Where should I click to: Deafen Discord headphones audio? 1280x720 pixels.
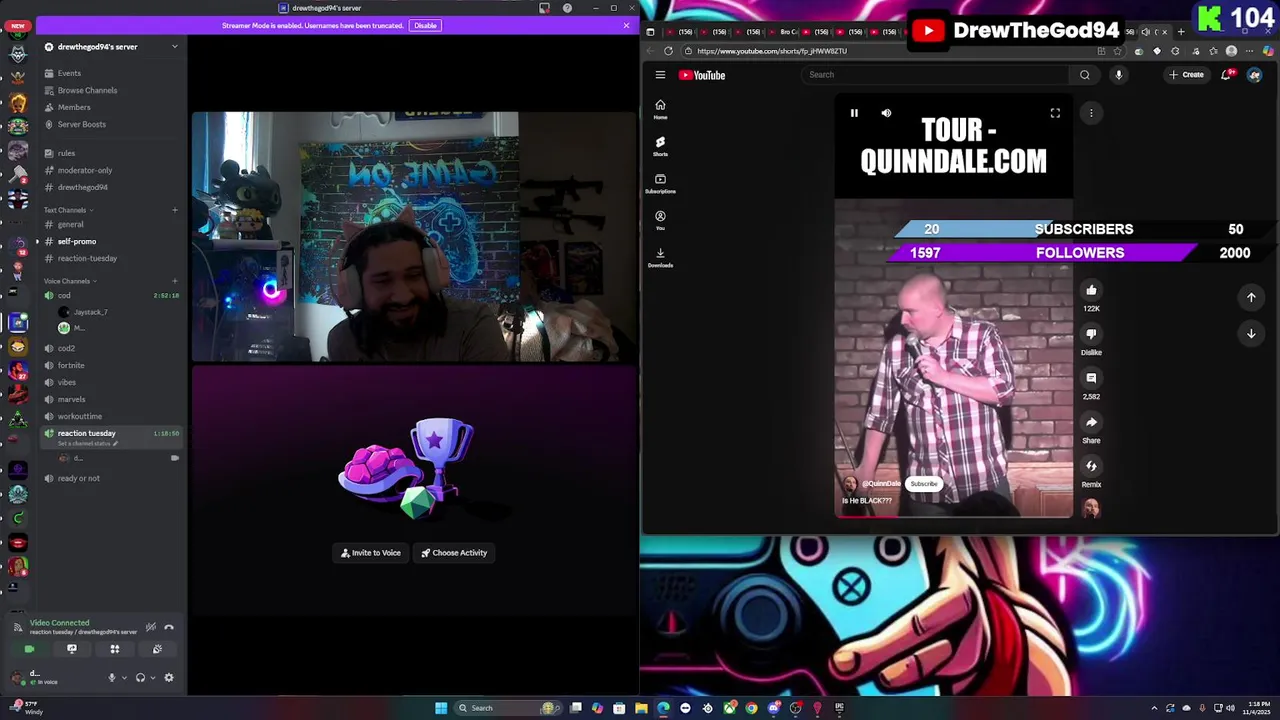pyautogui.click(x=140, y=678)
